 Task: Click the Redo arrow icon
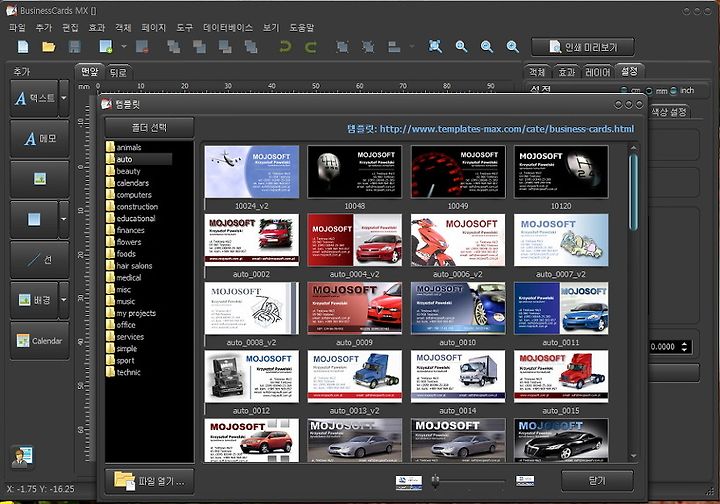pos(311,47)
